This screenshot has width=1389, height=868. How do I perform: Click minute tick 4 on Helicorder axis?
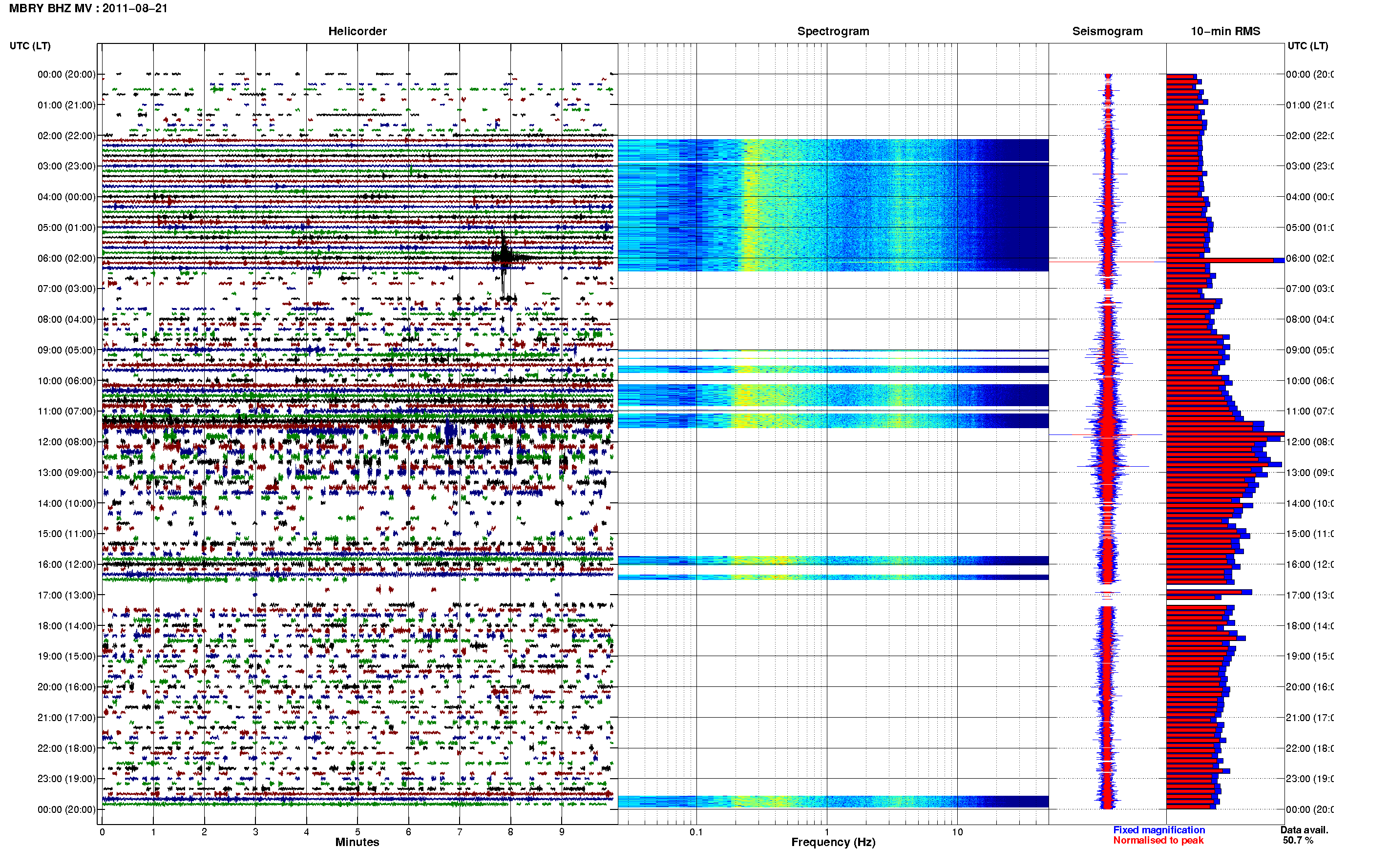(307, 832)
